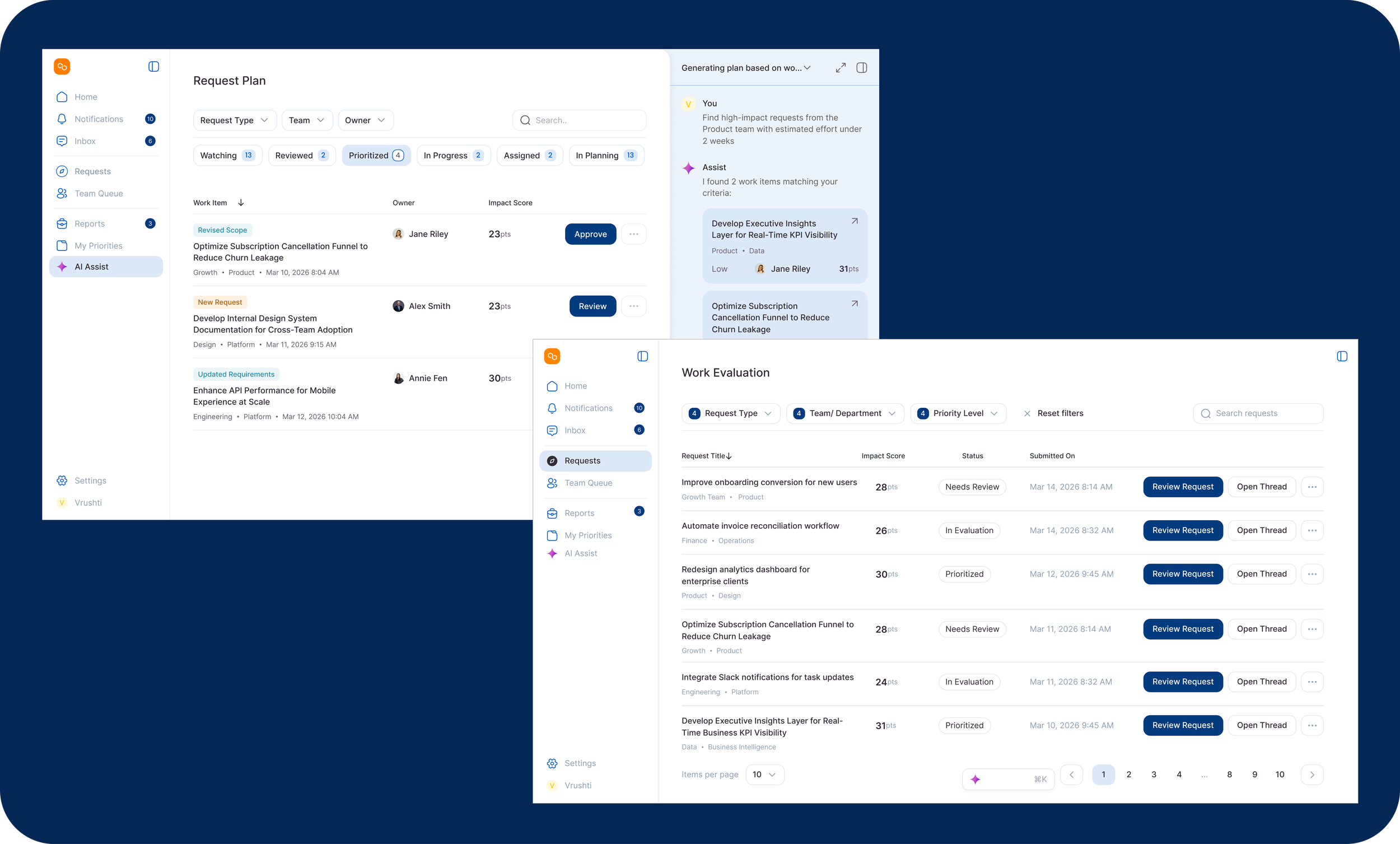Go to page 3 in pagination
The width and height of the screenshot is (1400, 844).
click(1154, 775)
